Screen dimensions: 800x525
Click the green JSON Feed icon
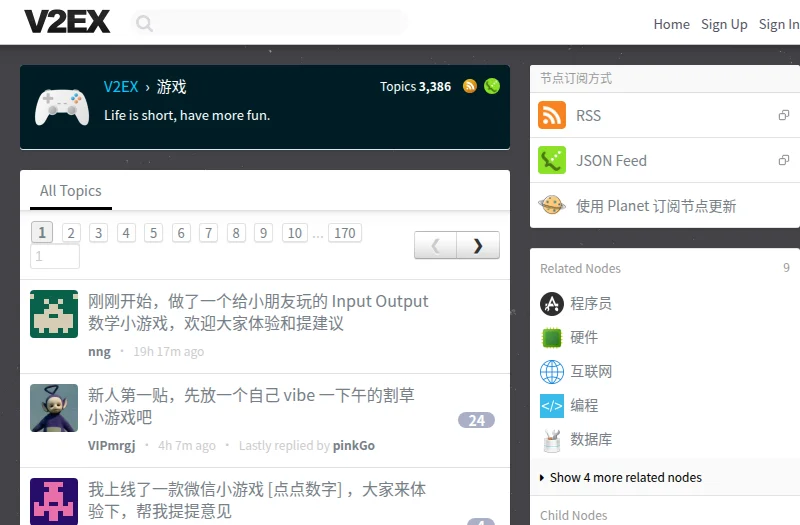pos(552,160)
